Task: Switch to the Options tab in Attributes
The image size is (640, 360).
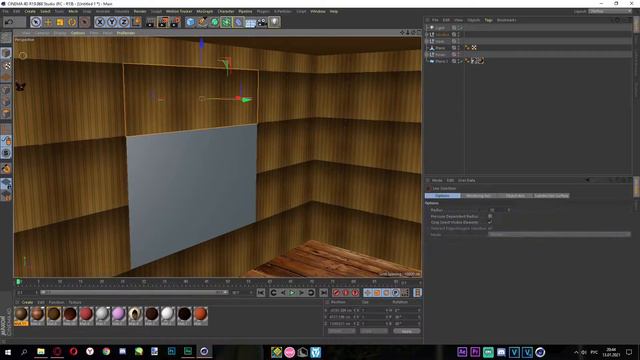Action: [442, 196]
